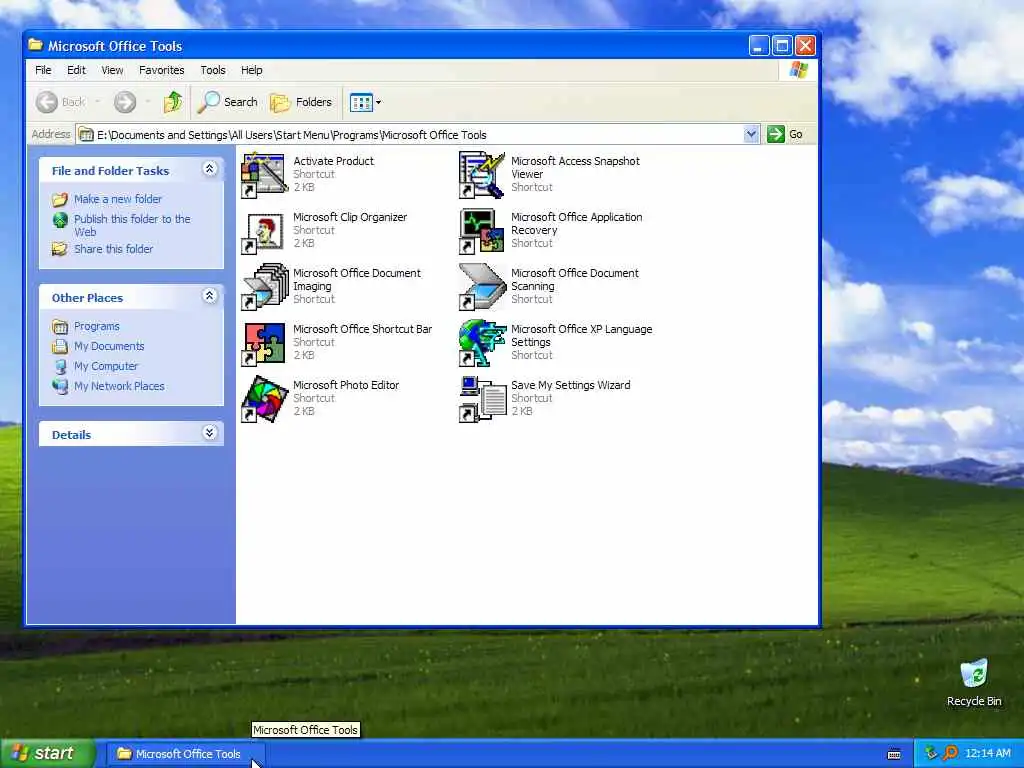Select the Save My Settings Wizard icon
The image size is (1024, 768).
pyautogui.click(x=482, y=399)
